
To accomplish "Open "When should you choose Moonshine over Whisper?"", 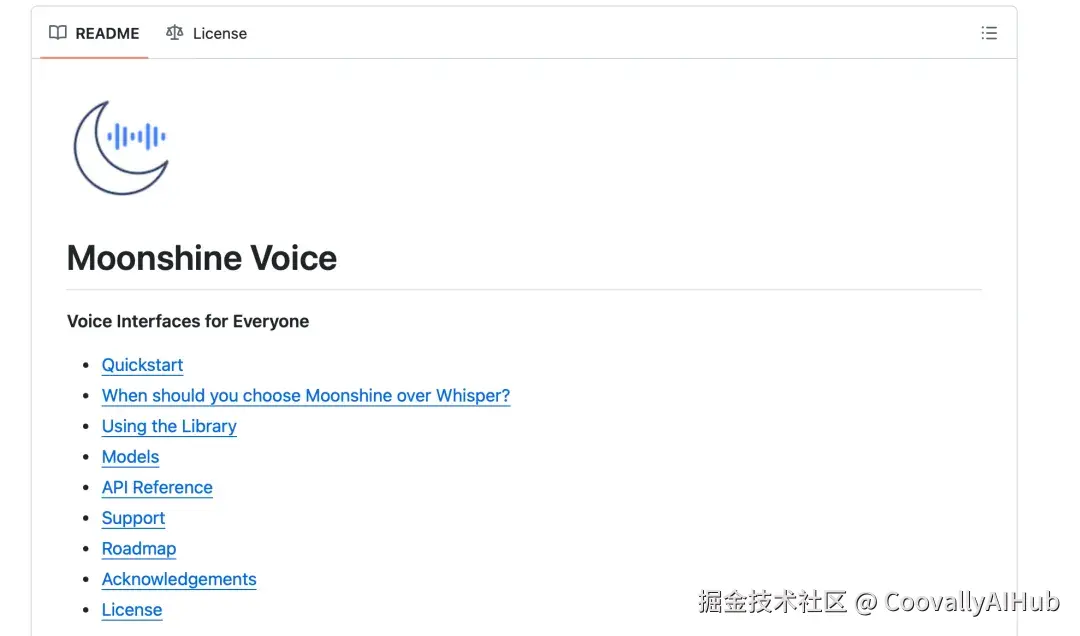I will tap(305, 396).
